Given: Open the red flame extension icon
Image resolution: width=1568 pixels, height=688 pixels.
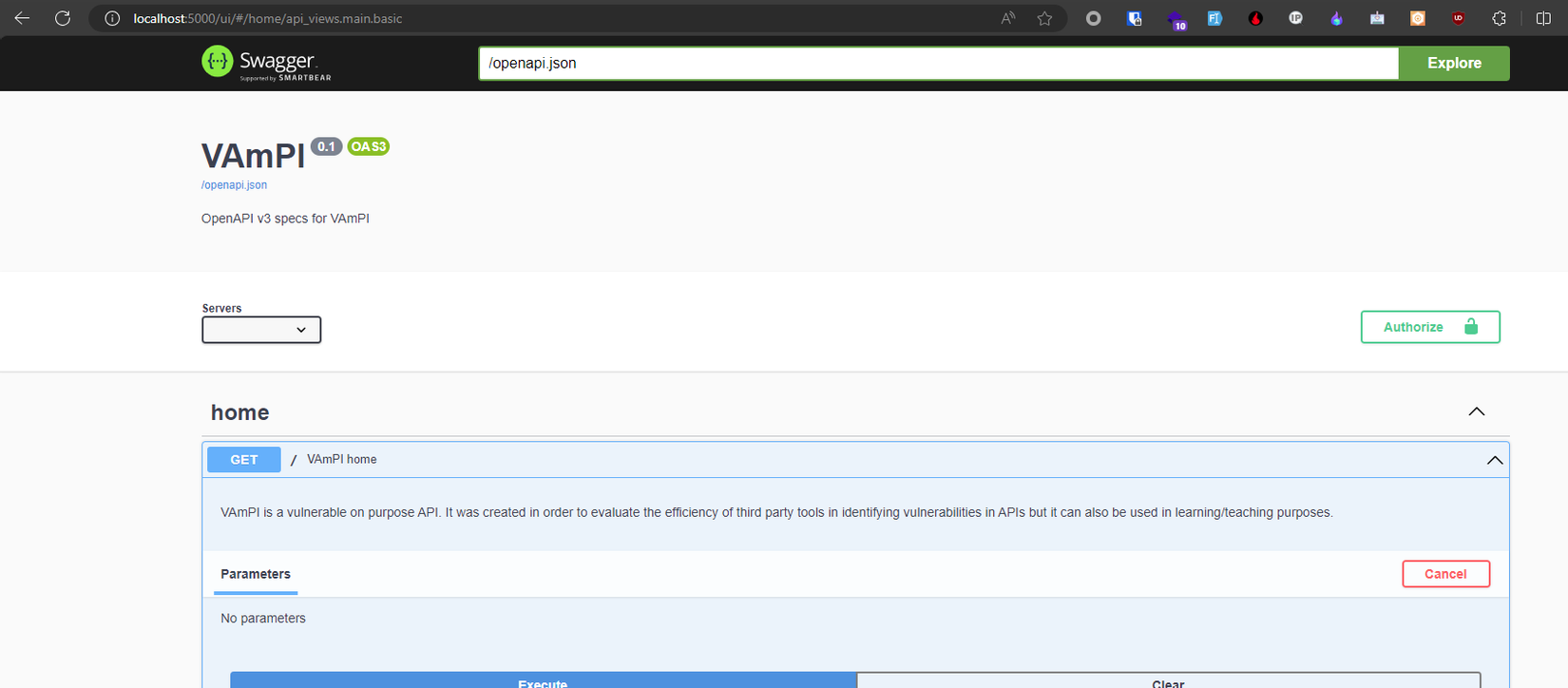Looking at the screenshot, I should pos(1255,18).
